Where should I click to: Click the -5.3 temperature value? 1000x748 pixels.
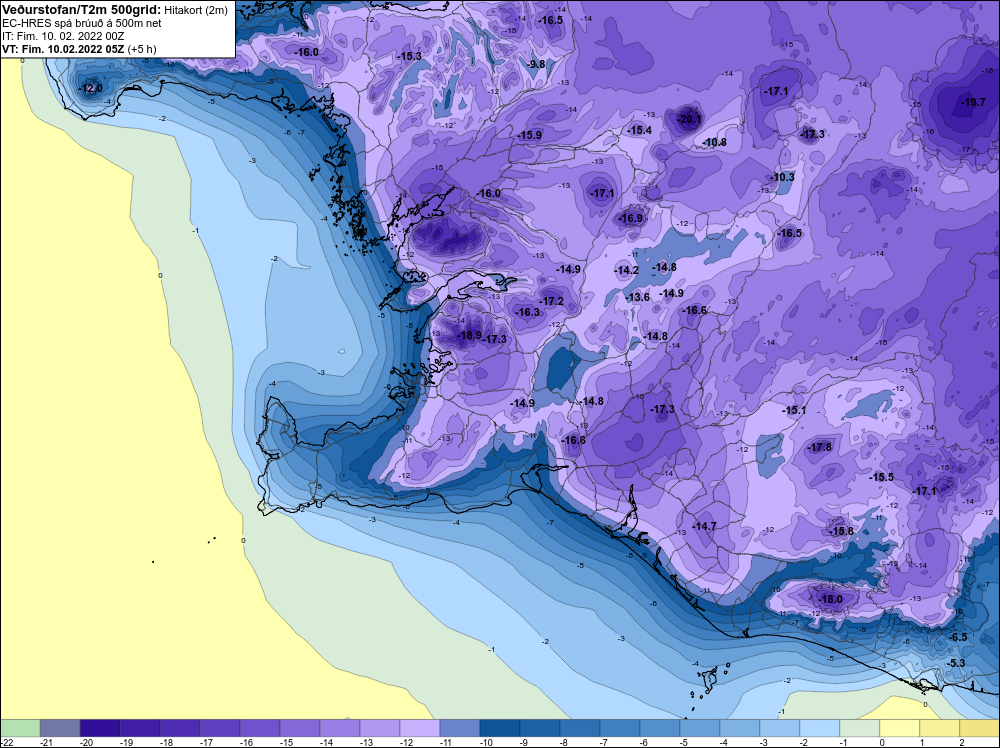(956, 663)
